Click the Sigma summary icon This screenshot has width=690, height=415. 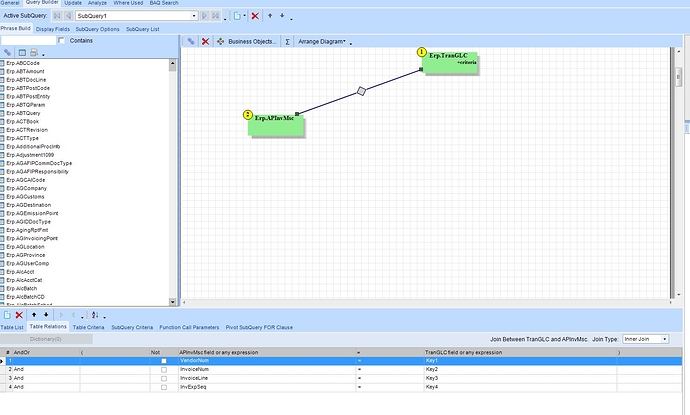[x=287, y=42]
